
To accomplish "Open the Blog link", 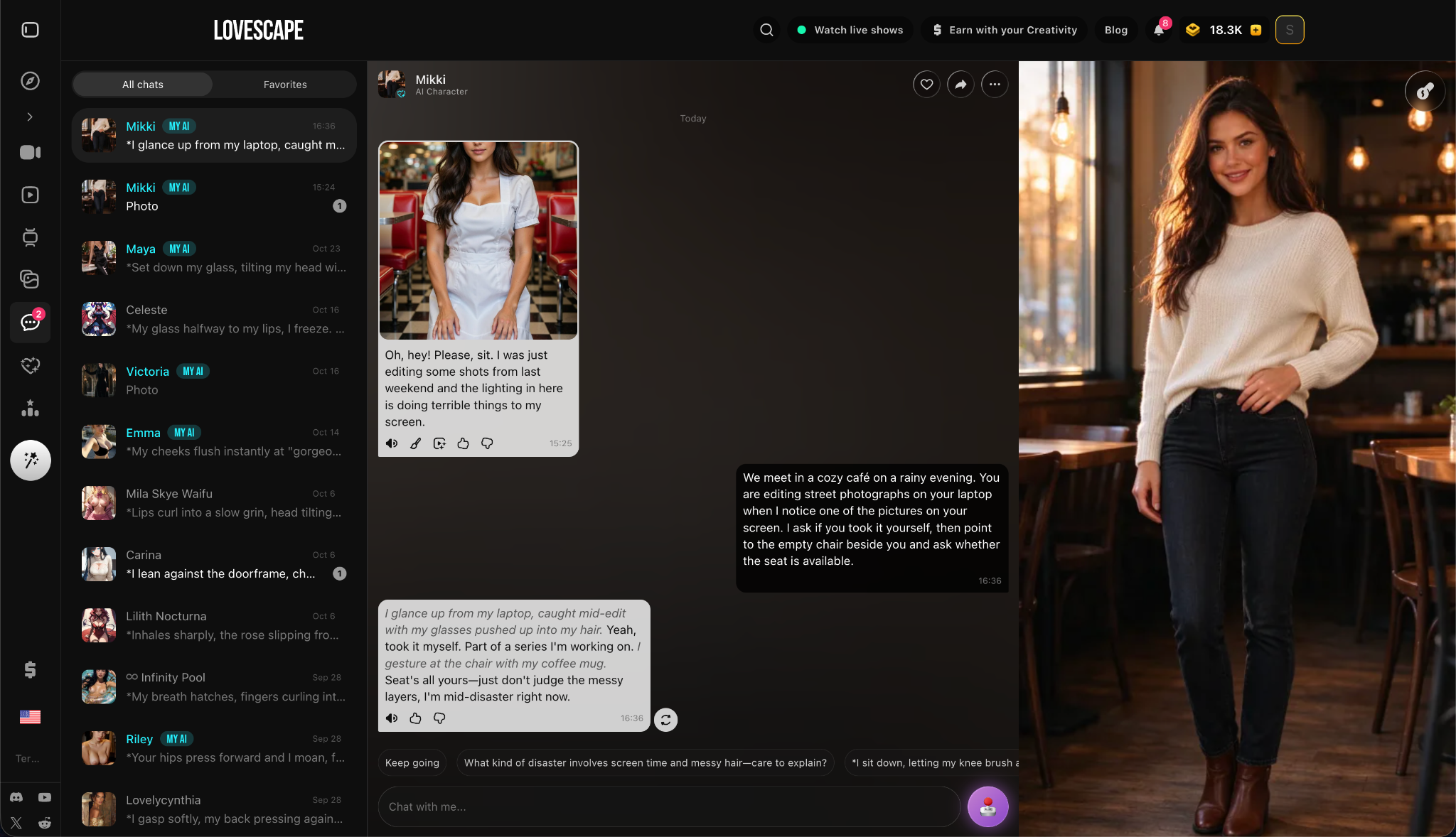I will [x=1116, y=30].
